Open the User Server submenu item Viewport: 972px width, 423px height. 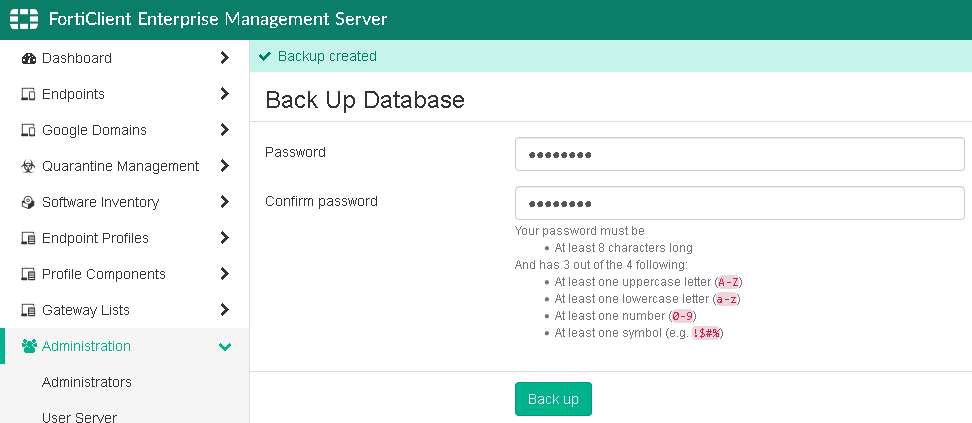click(x=80, y=416)
